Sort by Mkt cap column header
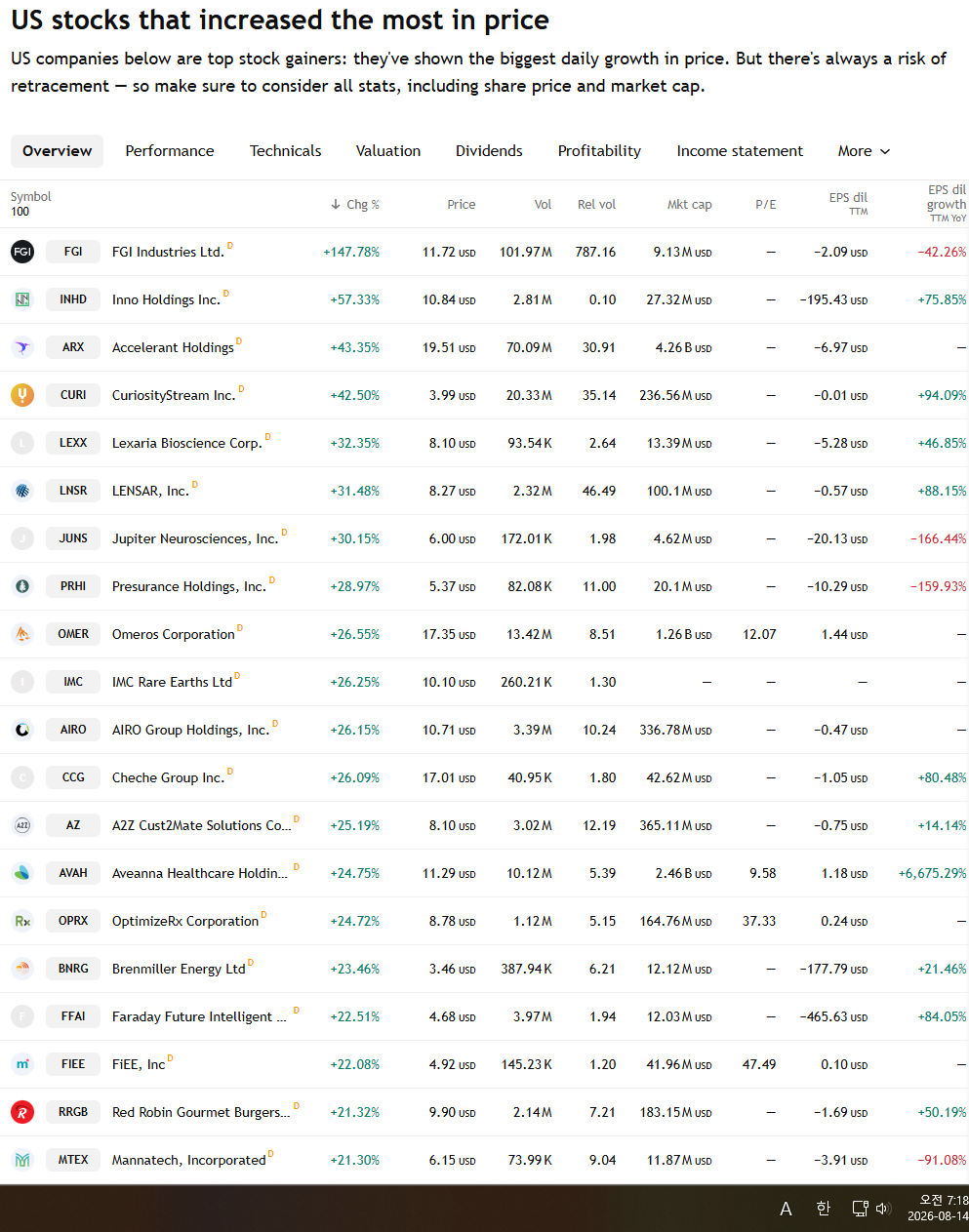Image resolution: width=969 pixels, height=1232 pixels. click(x=689, y=205)
